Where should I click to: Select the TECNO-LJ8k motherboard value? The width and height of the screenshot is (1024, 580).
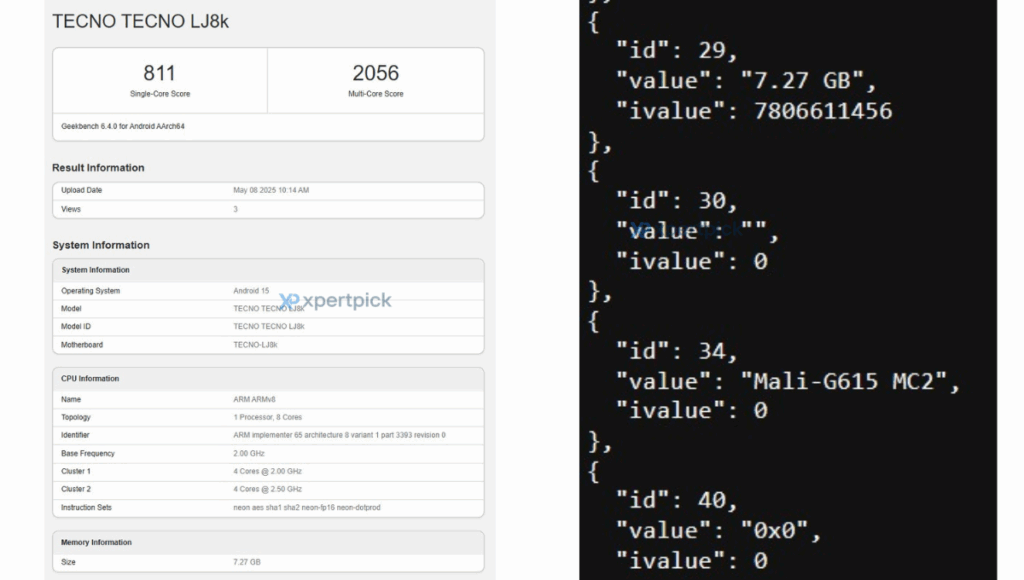coord(255,345)
